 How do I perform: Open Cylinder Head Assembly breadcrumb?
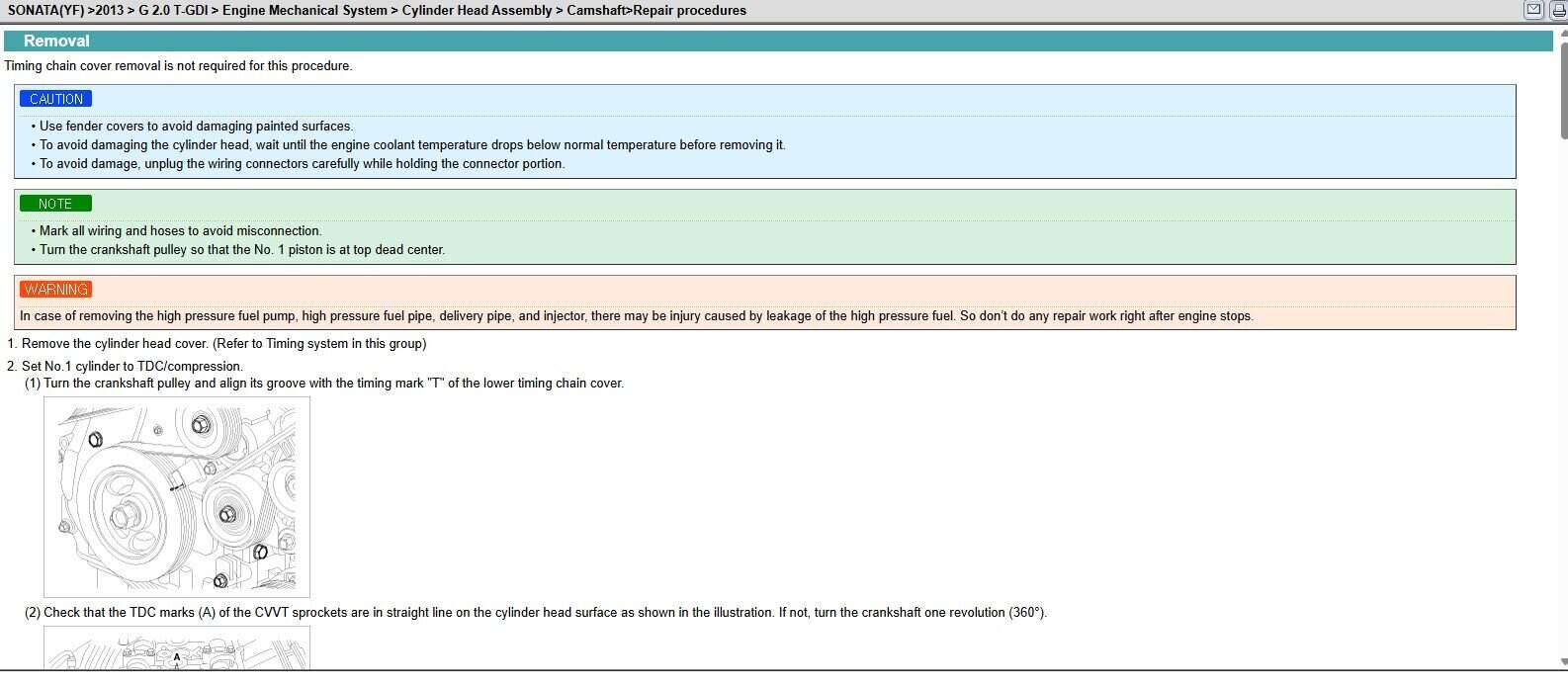click(477, 11)
